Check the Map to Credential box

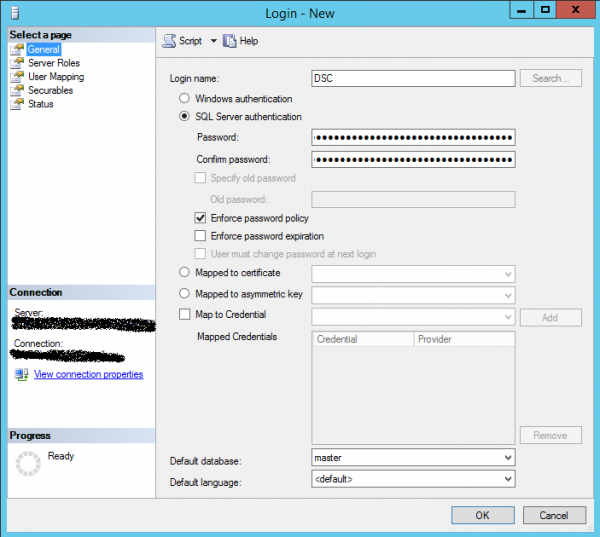point(184,315)
